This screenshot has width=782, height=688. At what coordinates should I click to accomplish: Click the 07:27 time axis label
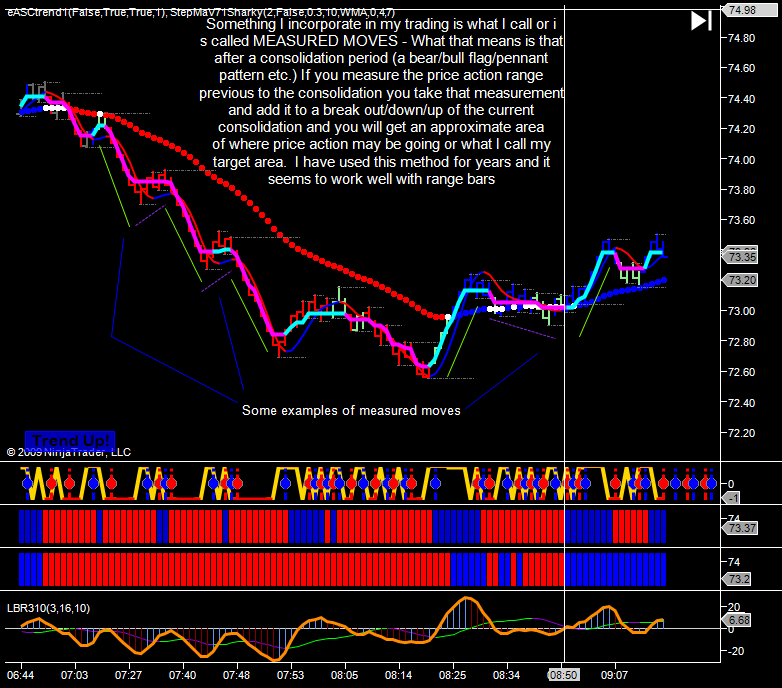128,675
